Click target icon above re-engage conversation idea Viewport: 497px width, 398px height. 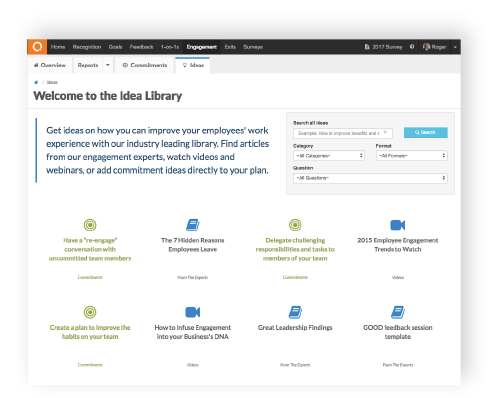pos(90,225)
